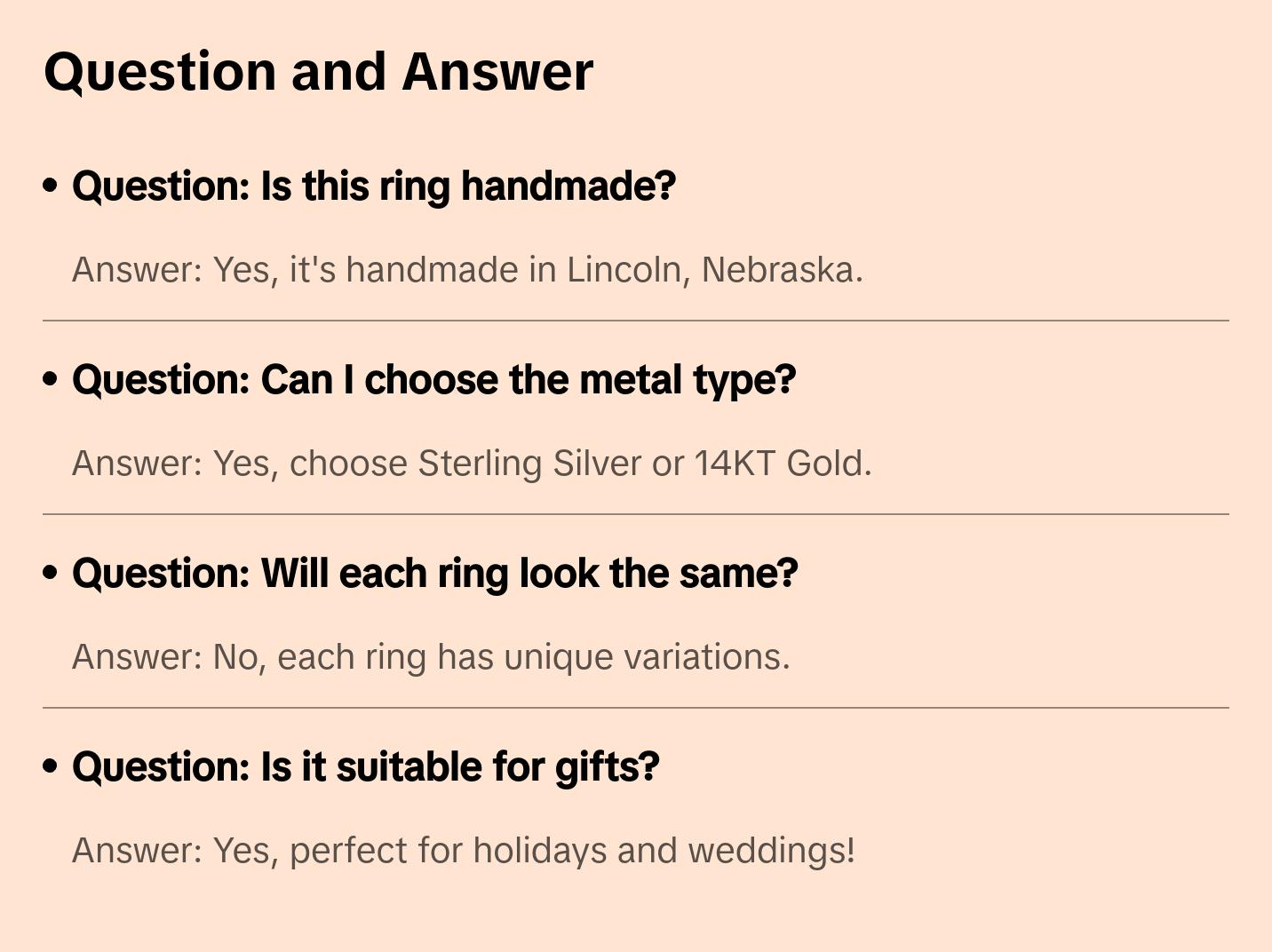1272x952 pixels.
Task: Click the answer about being handmade in Lincoln
Action: tap(467, 270)
